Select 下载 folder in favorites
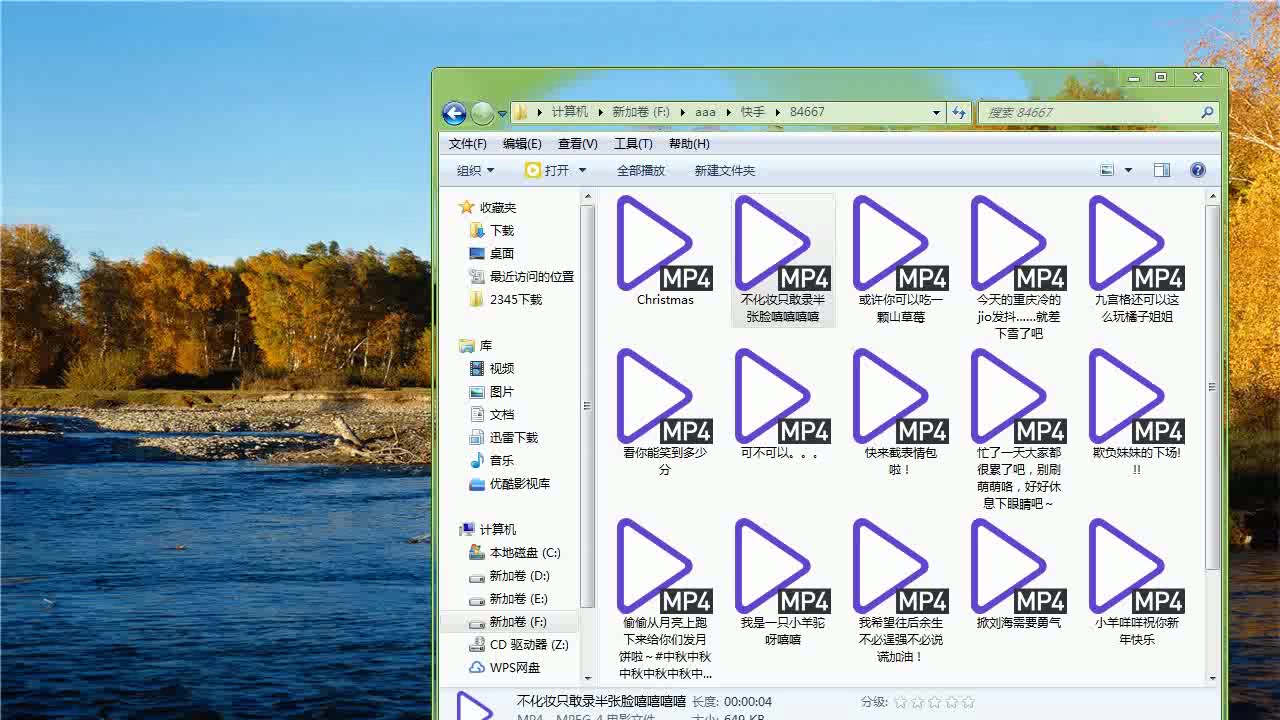 coord(491,230)
